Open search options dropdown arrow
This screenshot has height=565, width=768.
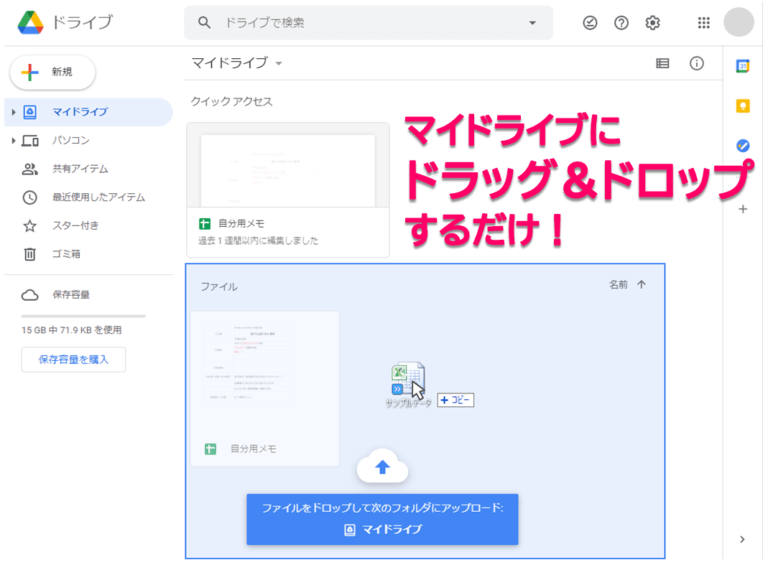point(532,23)
